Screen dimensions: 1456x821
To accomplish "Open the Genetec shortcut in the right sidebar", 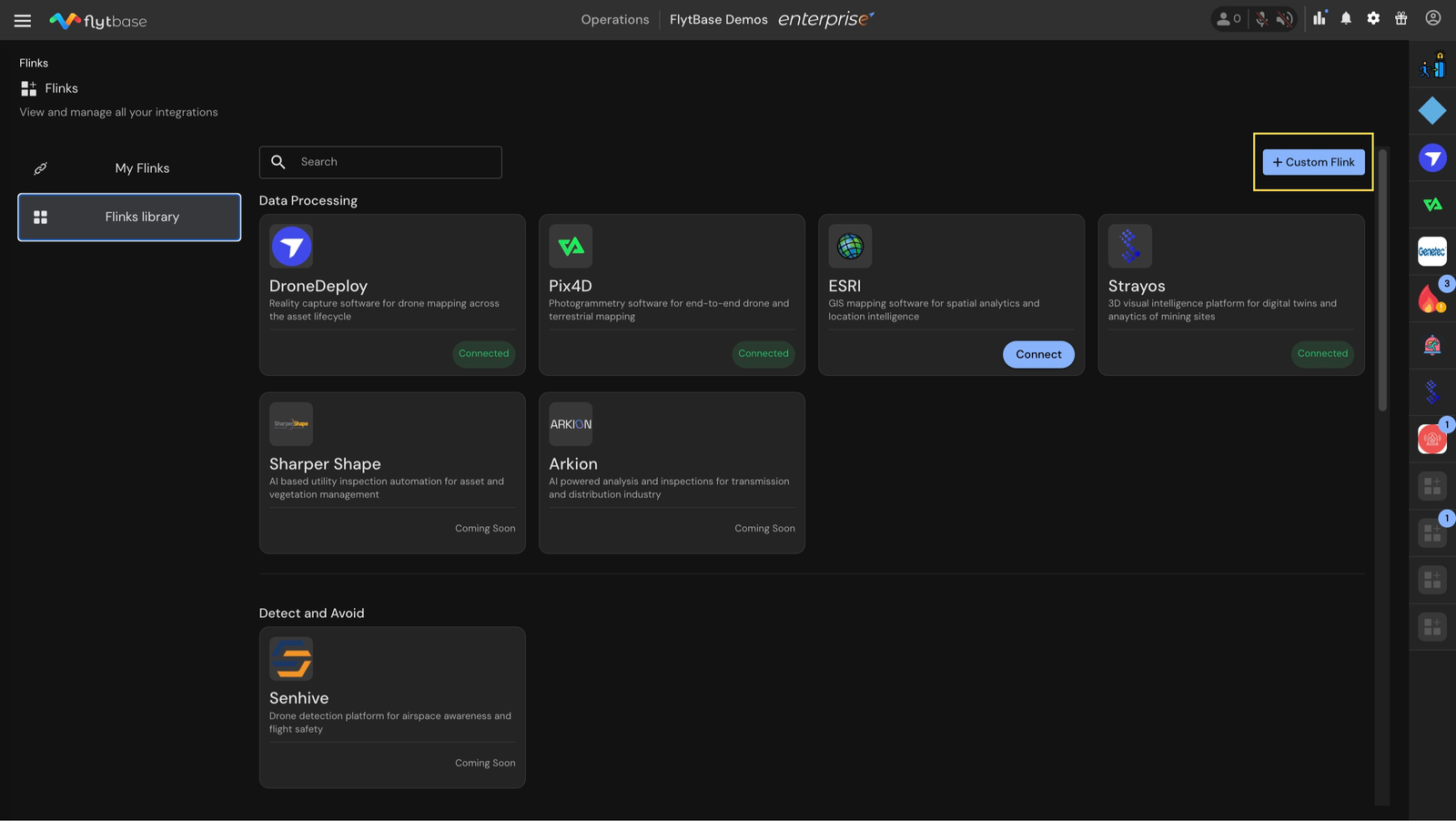I will (1432, 251).
